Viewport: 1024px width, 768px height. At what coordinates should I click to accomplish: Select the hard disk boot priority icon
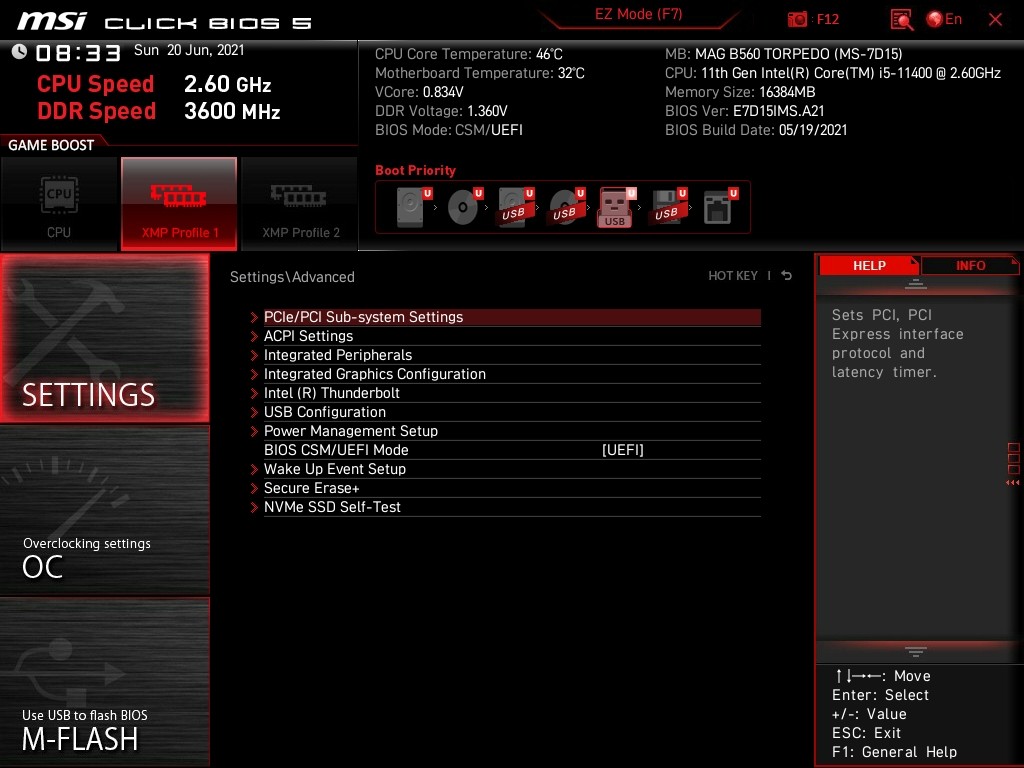tap(412, 208)
